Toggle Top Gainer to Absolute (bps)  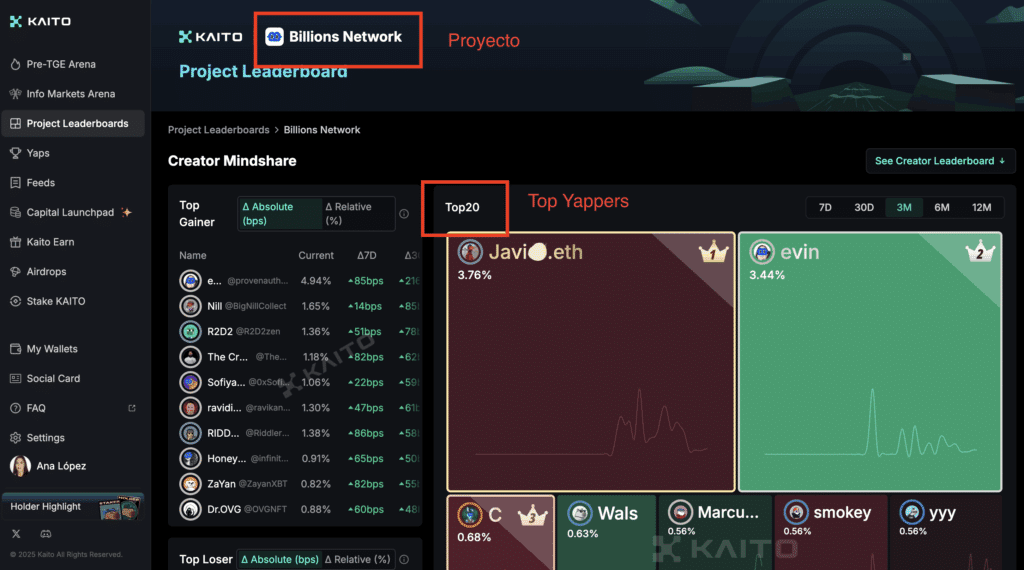tap(280, 214)
